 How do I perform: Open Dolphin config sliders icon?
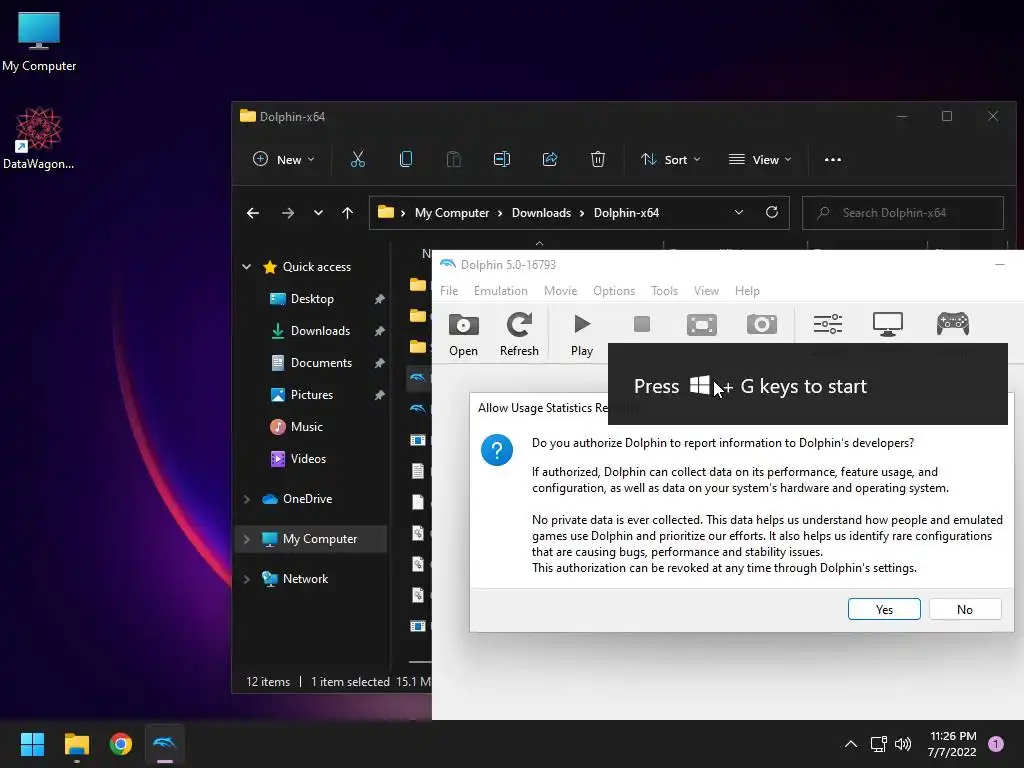pos(827,324)
